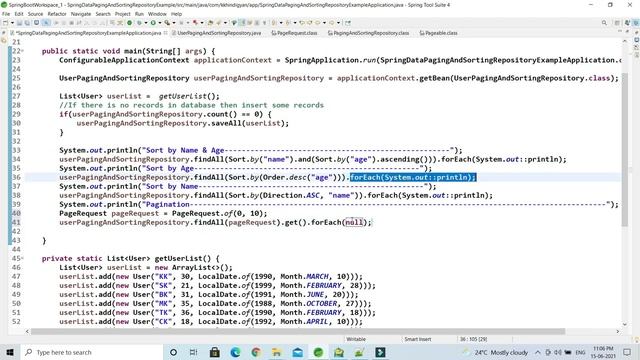Open Mail app from taskbar

point(298,352)
